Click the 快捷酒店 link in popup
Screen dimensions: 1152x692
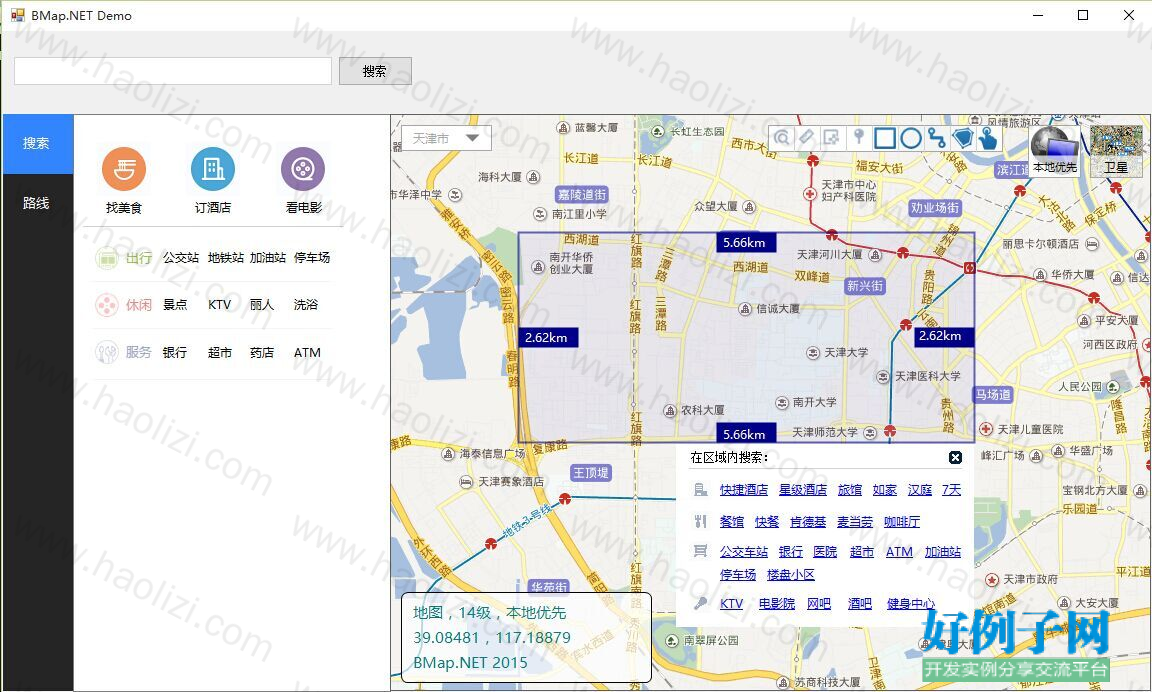pyautogui.click(x=744, y=490)
